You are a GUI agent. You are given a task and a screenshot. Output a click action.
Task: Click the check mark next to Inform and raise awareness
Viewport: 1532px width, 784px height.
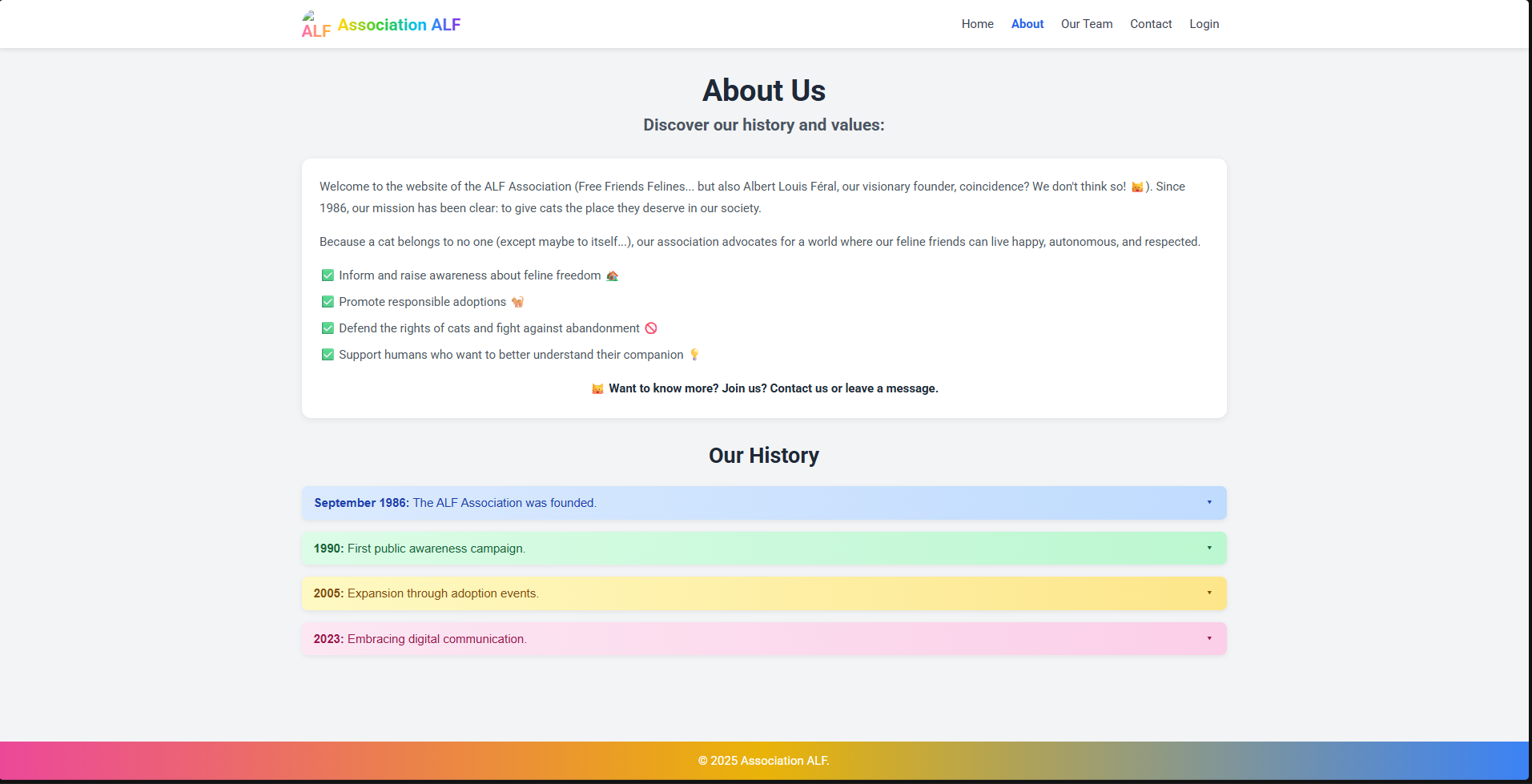click(x=328, y=275)
